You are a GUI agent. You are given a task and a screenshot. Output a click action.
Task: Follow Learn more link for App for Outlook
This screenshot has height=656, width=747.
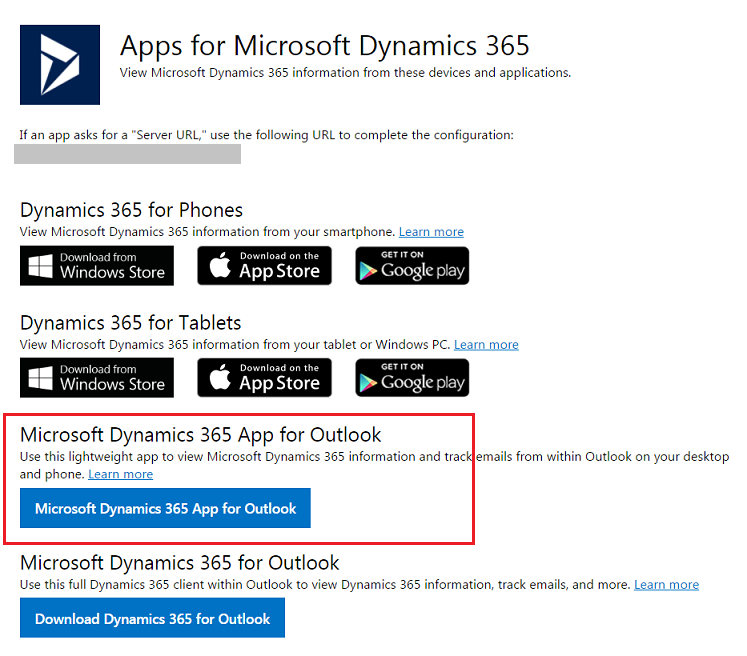pyautogui.click(x=121, y=474)
